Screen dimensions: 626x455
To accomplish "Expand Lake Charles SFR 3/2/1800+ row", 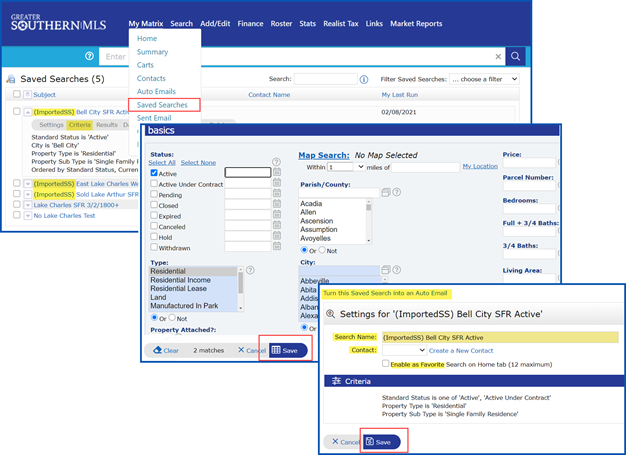I will (x=28, y=205).
